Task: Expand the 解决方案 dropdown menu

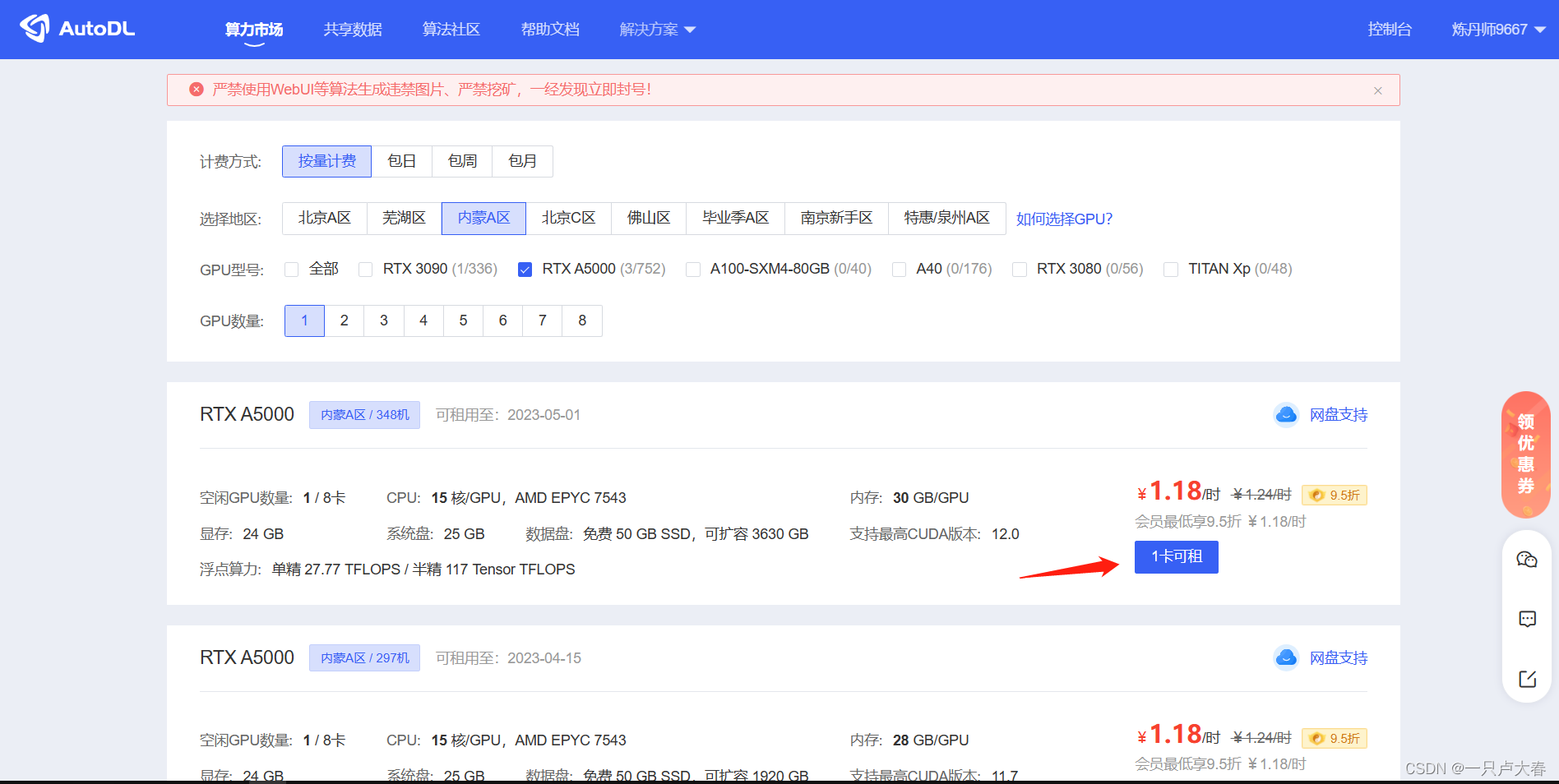Action: 657,30
